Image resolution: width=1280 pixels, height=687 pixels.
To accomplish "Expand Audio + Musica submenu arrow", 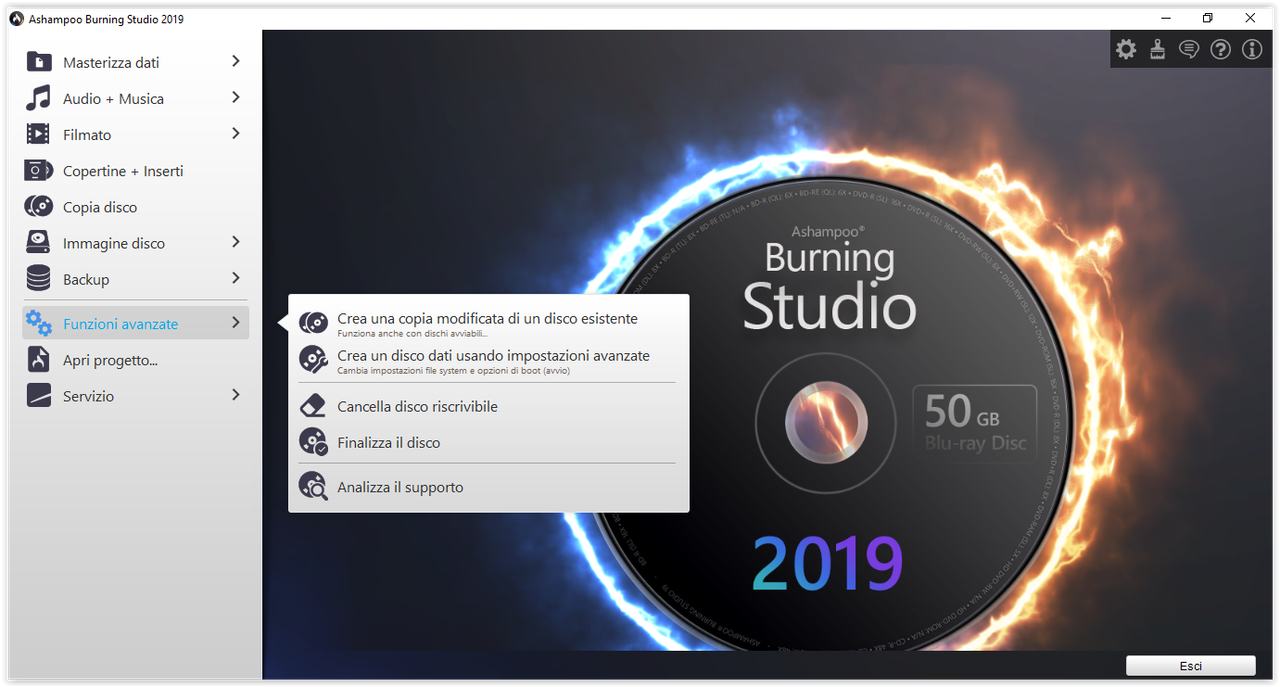I will 236,98.
